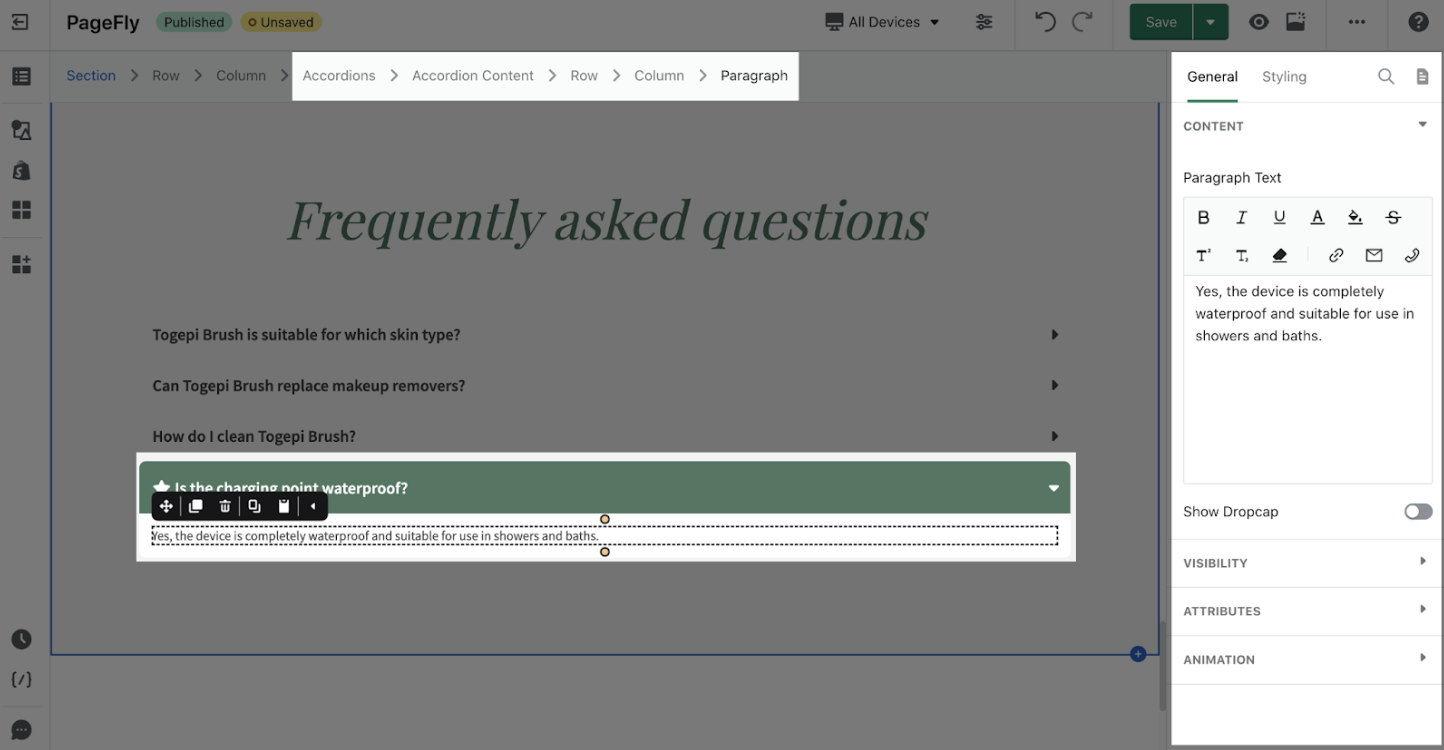Open the sections grid icon
Viewport: 1444px width, 750px height.
pos(21,210)
